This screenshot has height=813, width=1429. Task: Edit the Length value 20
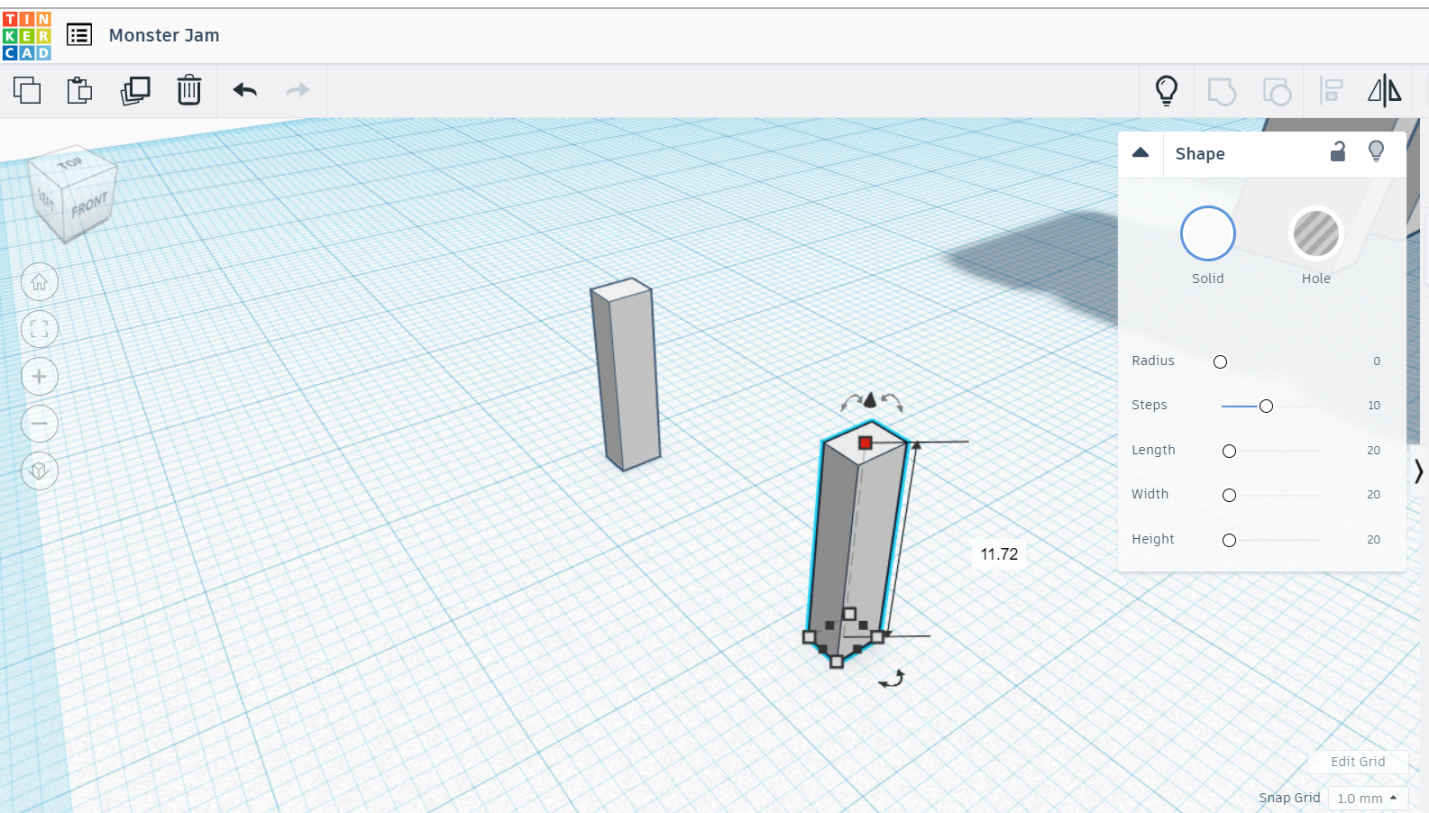click(x=1374, y=450)
